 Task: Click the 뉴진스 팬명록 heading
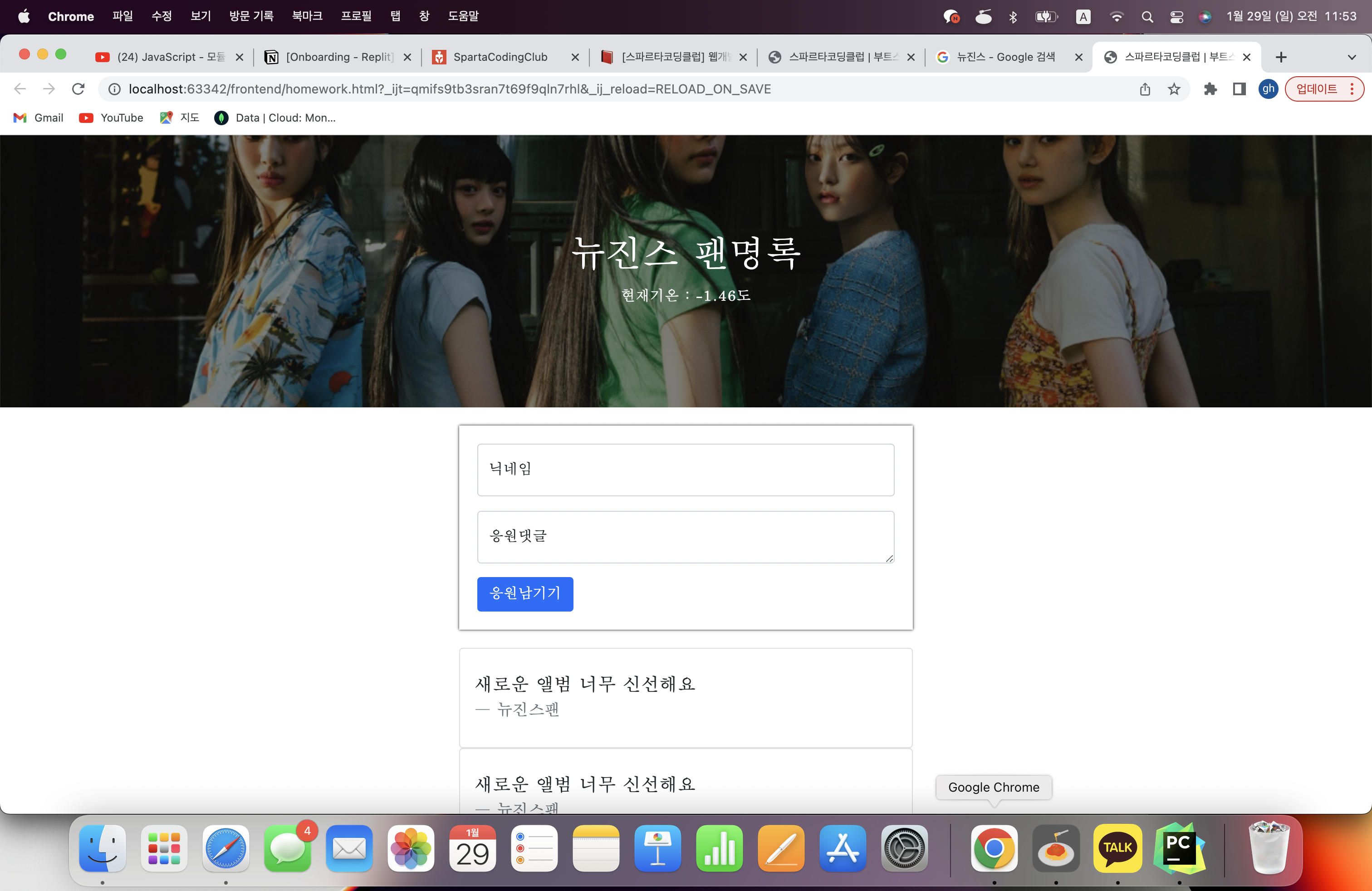click(x=686, y=253)
